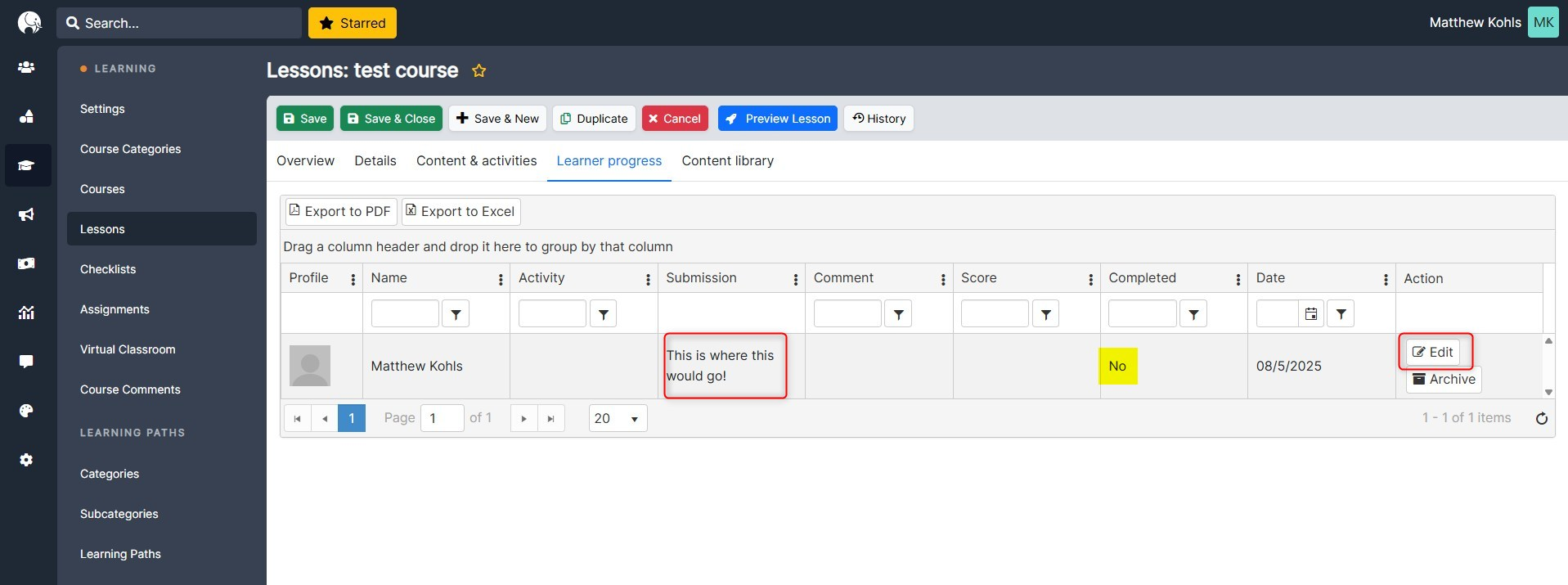Open the Content library tab
The image size is (1568, 585).
727,161
